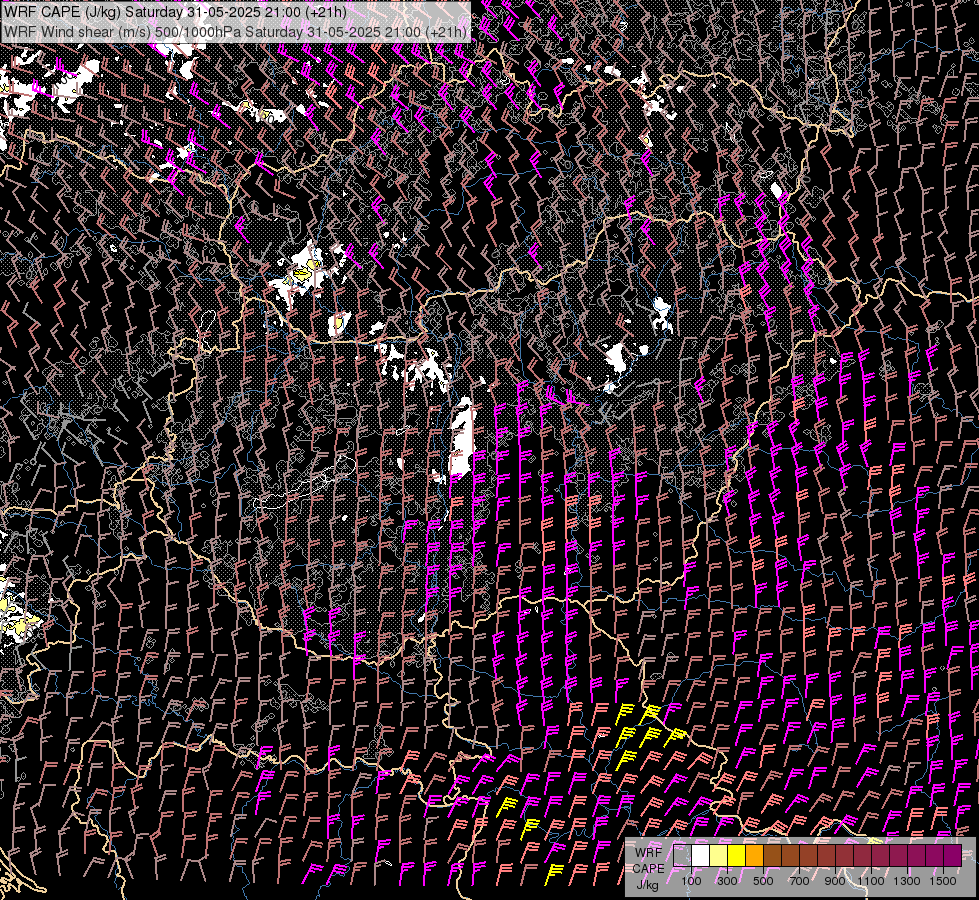The image size is (979, 900).
Task: Click the WRF Wind shear title line
Action: pyautogui.click(x=235, y=32)
